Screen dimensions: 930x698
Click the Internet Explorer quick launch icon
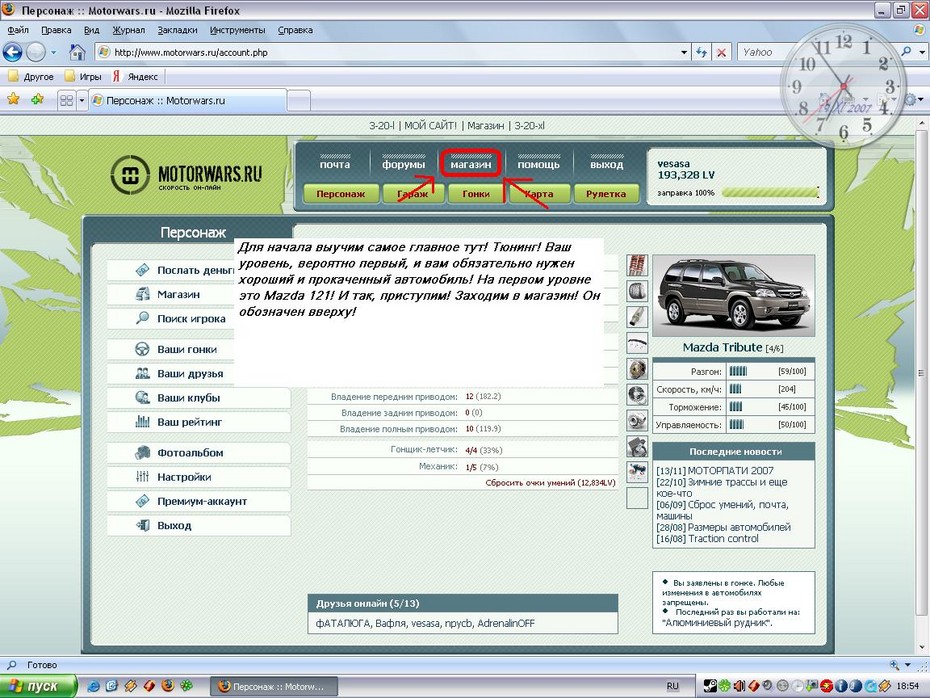(93, 686)
